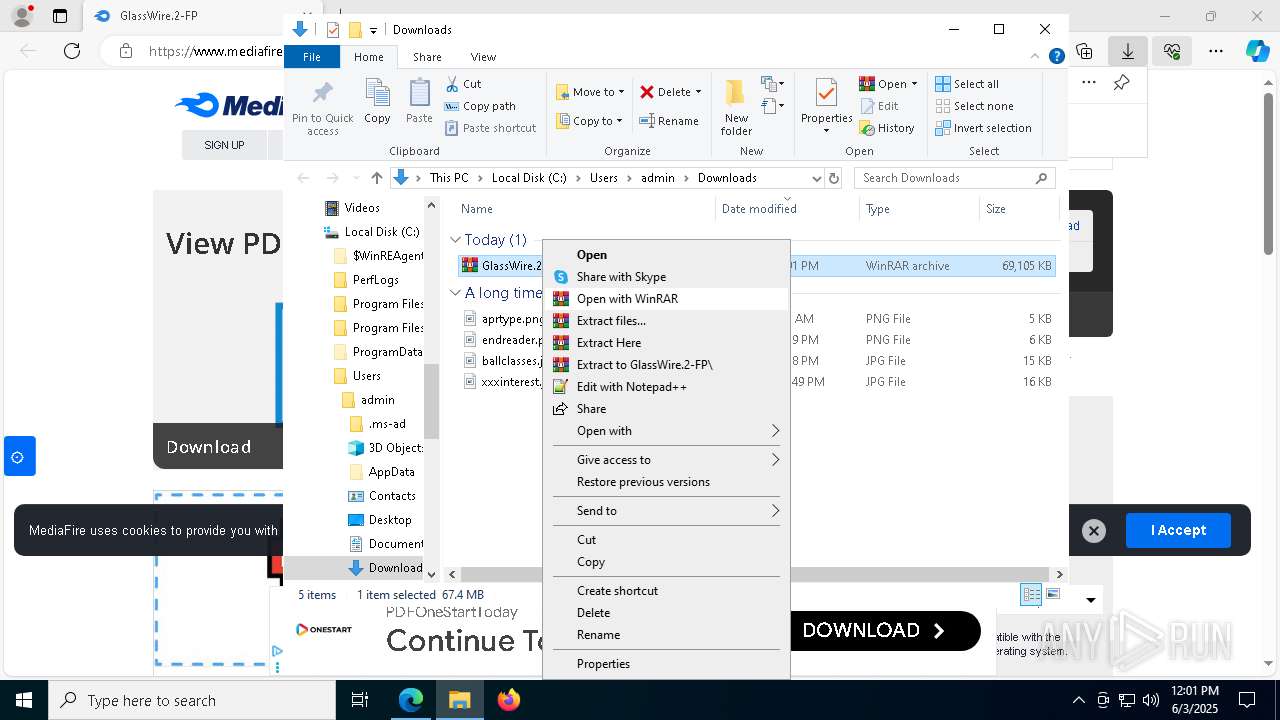Click Select none in ribbon
1280x720 pixels.
click(x=974, y=106)
